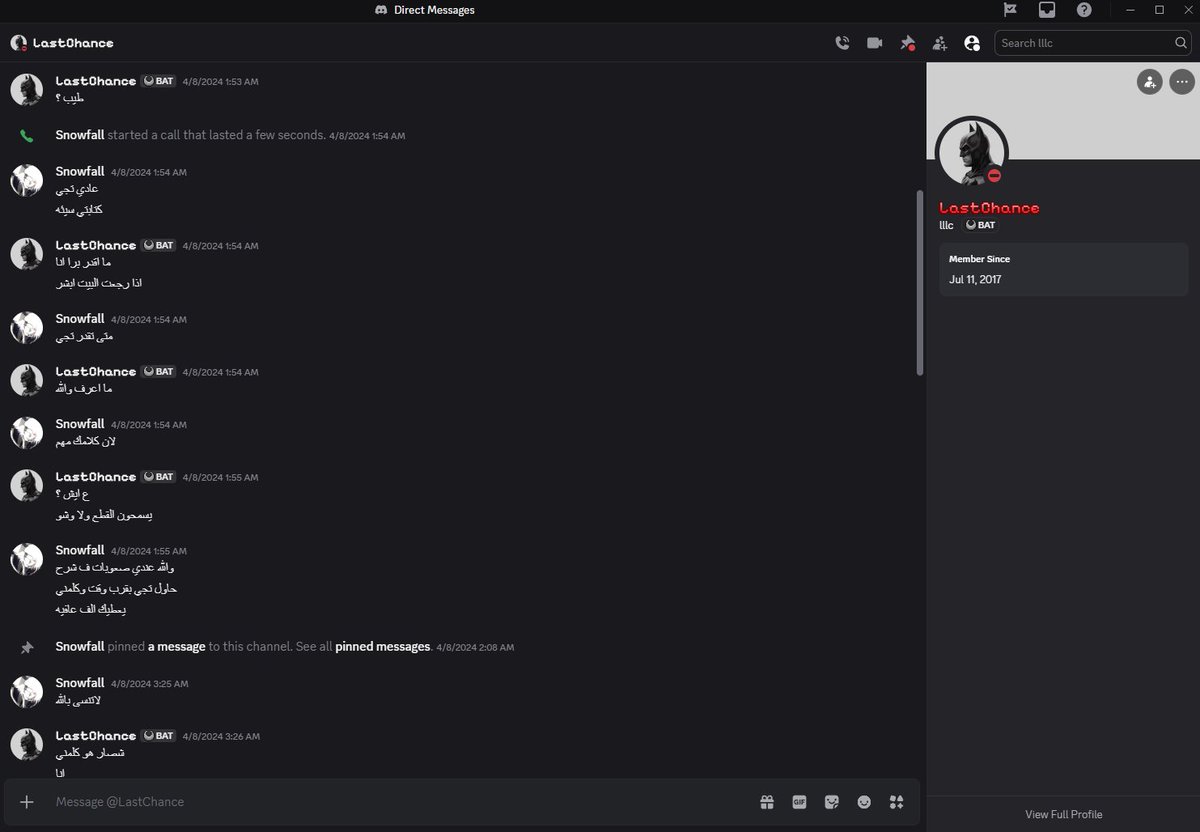Click the Member Since Jul 11, 2017 card

pos(1063,269)
